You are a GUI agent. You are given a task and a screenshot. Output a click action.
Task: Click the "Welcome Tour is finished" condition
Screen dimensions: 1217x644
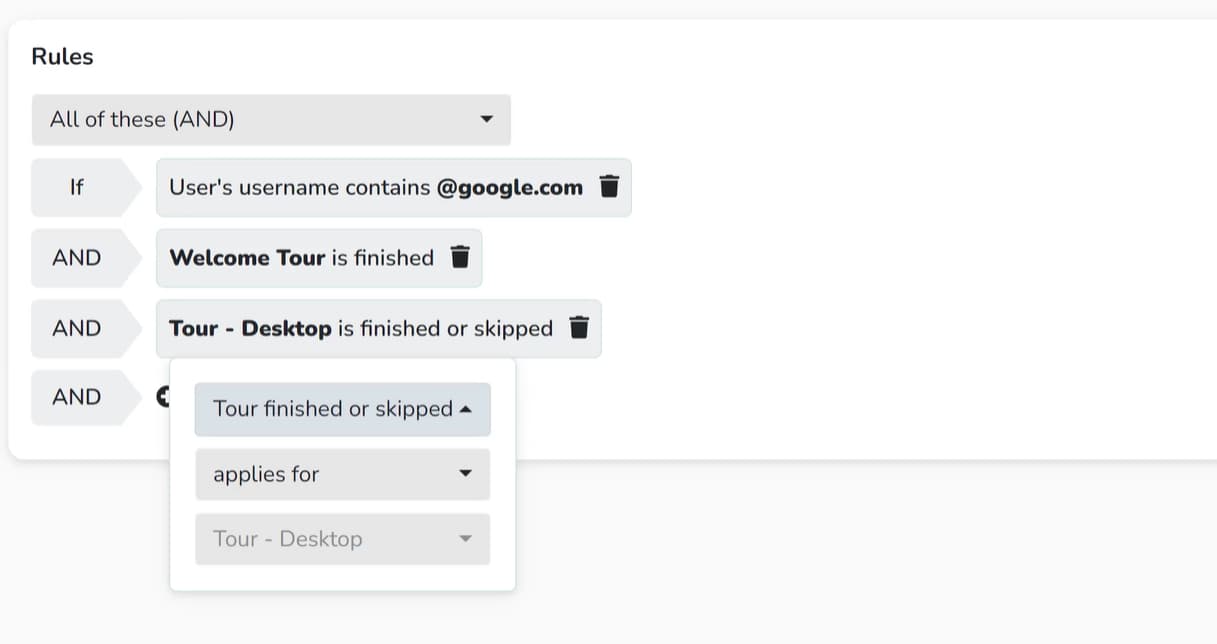tap(300, 257)
